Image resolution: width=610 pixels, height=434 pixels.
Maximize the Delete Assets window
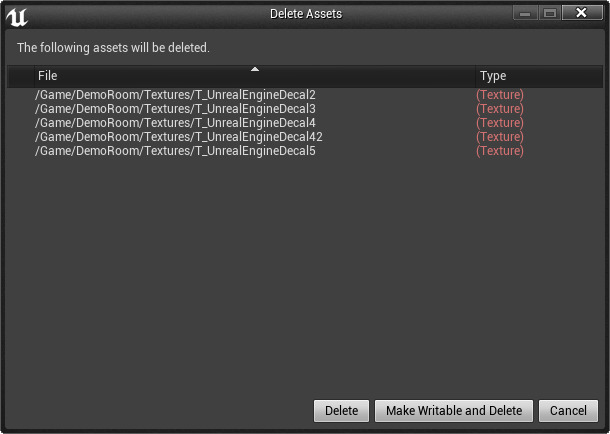pos(549,13)
